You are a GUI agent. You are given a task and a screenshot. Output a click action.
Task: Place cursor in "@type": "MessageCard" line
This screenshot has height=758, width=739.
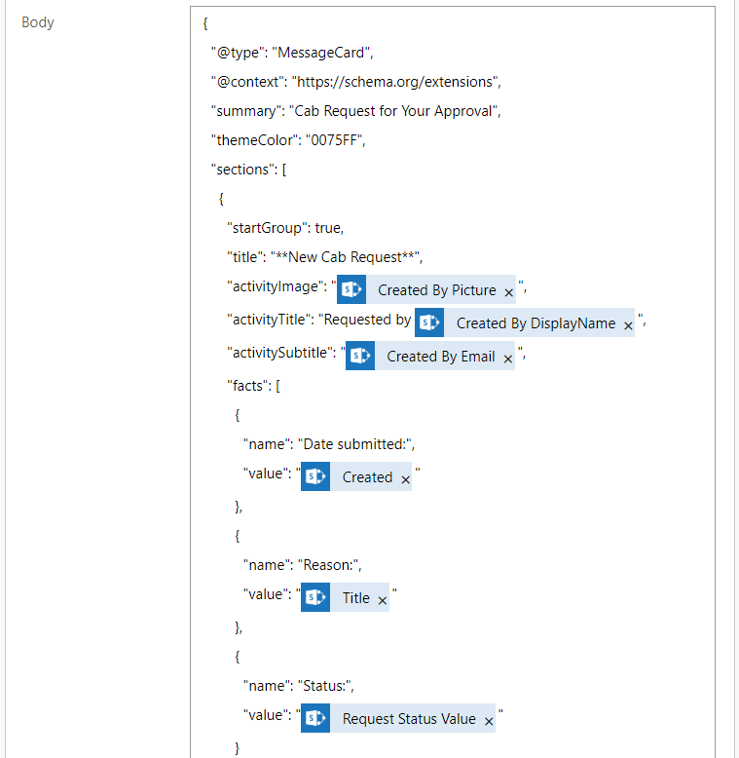pyautogui.click(x=292, y=52)
